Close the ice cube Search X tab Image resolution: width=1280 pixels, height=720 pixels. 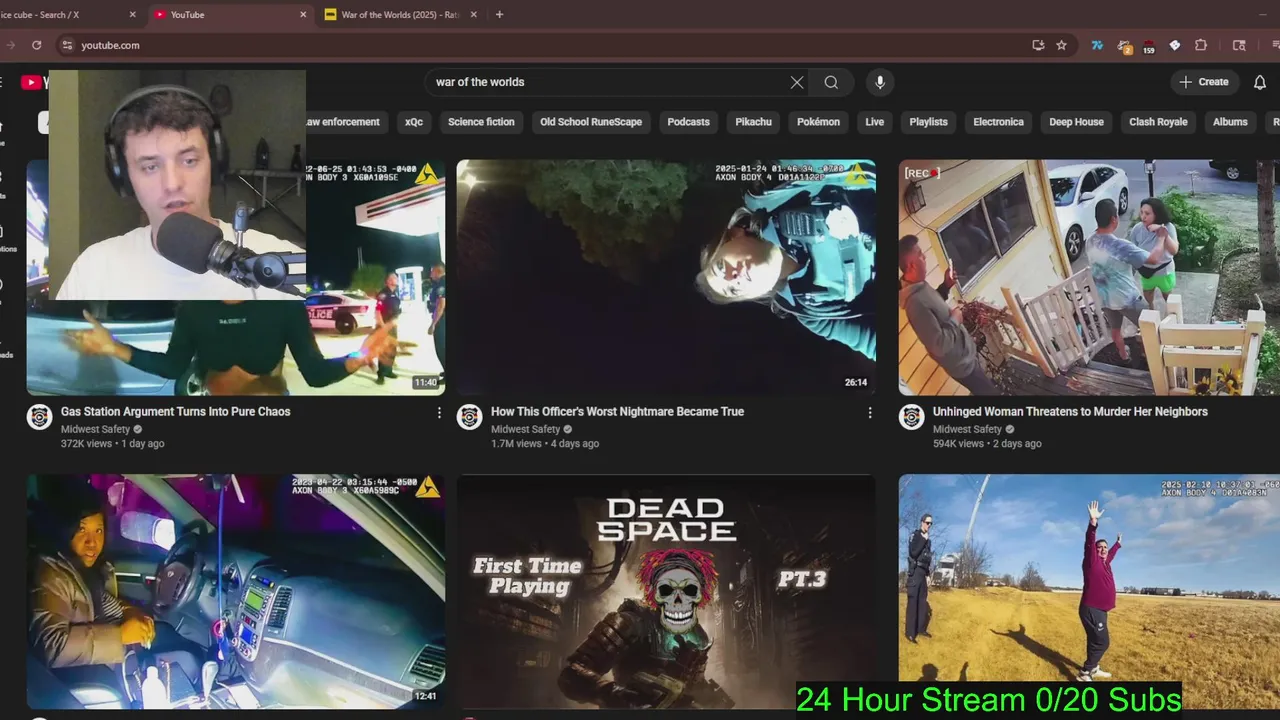(133, 15)
